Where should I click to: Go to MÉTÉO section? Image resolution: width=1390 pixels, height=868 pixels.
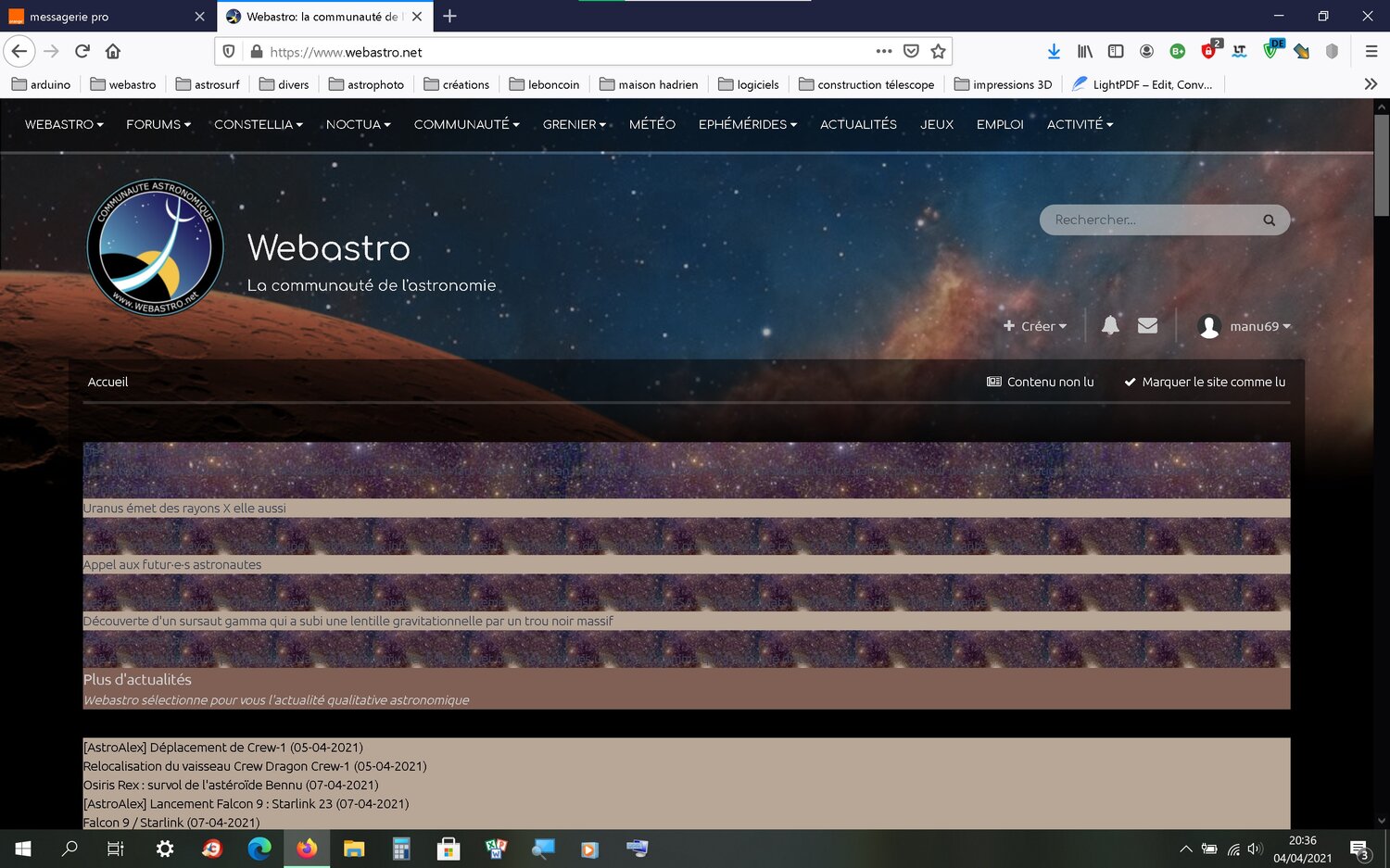(652, 124)
